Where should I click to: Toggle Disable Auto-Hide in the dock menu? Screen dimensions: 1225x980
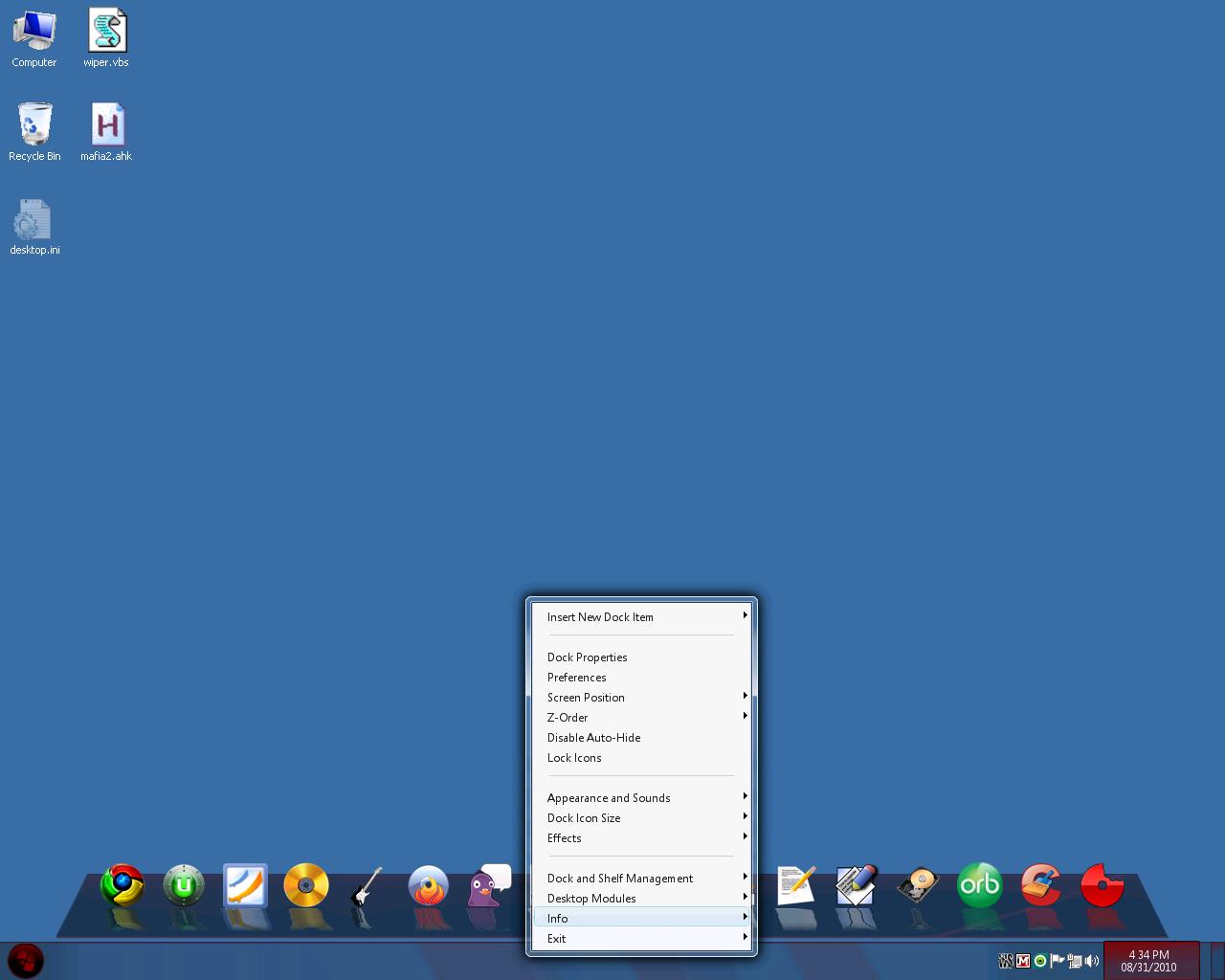click(x=593, y=738)
